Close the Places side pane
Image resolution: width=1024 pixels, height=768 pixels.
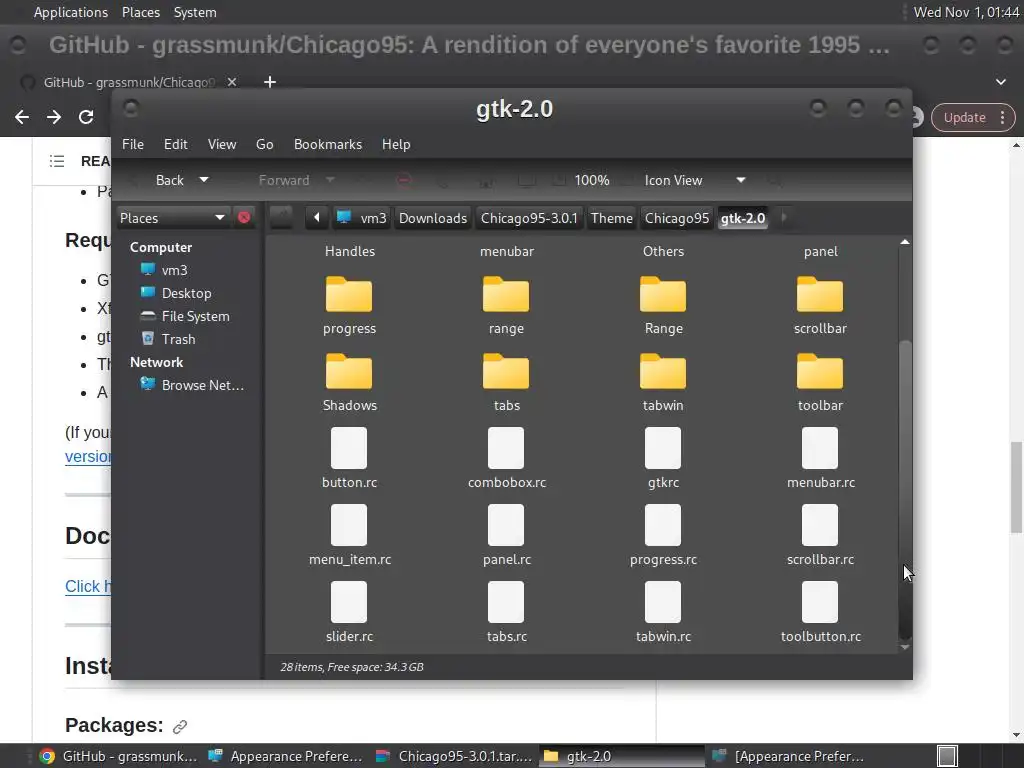coord(244,217)
